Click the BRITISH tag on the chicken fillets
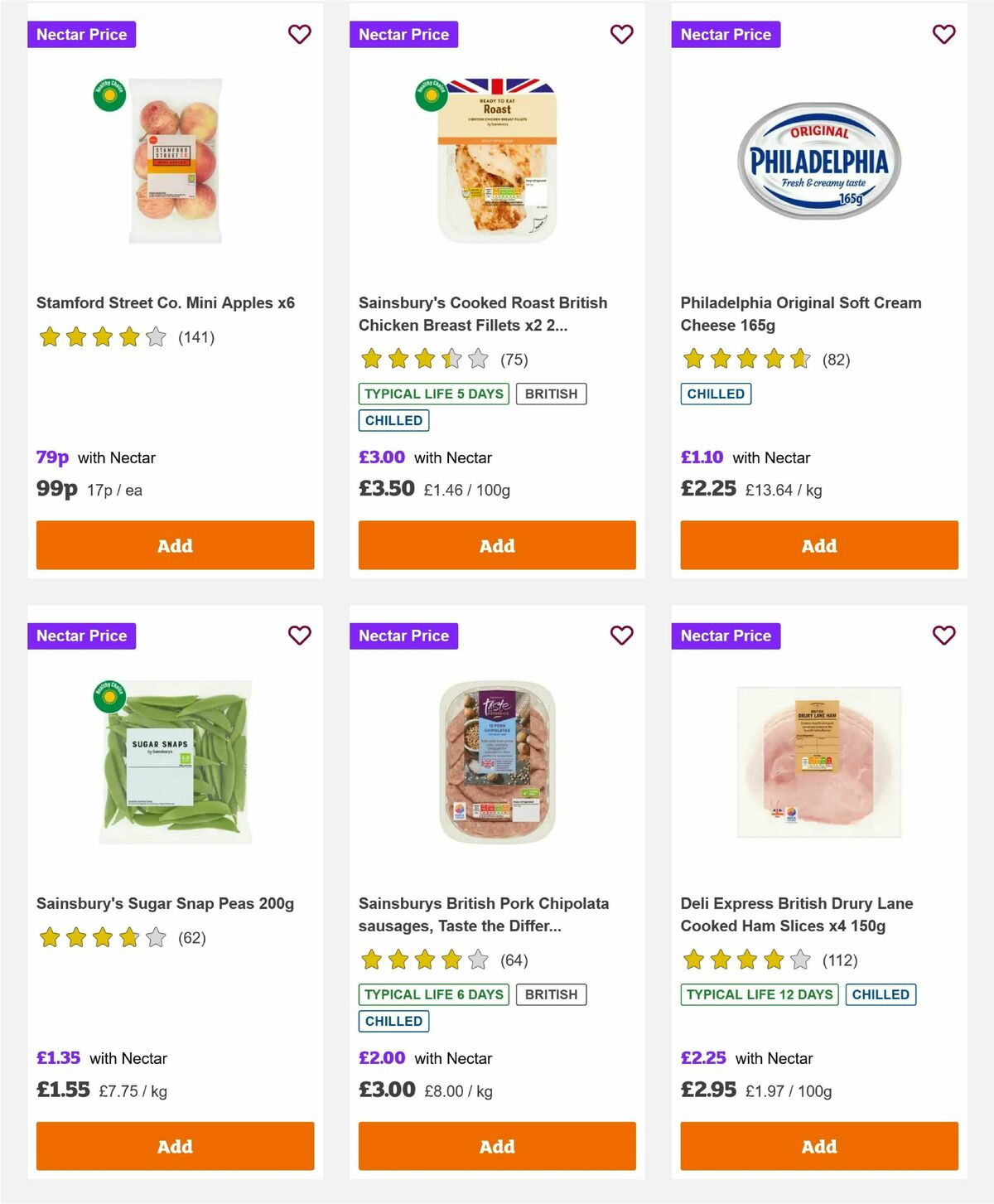Screen dimensions: 994x1204 552,394
